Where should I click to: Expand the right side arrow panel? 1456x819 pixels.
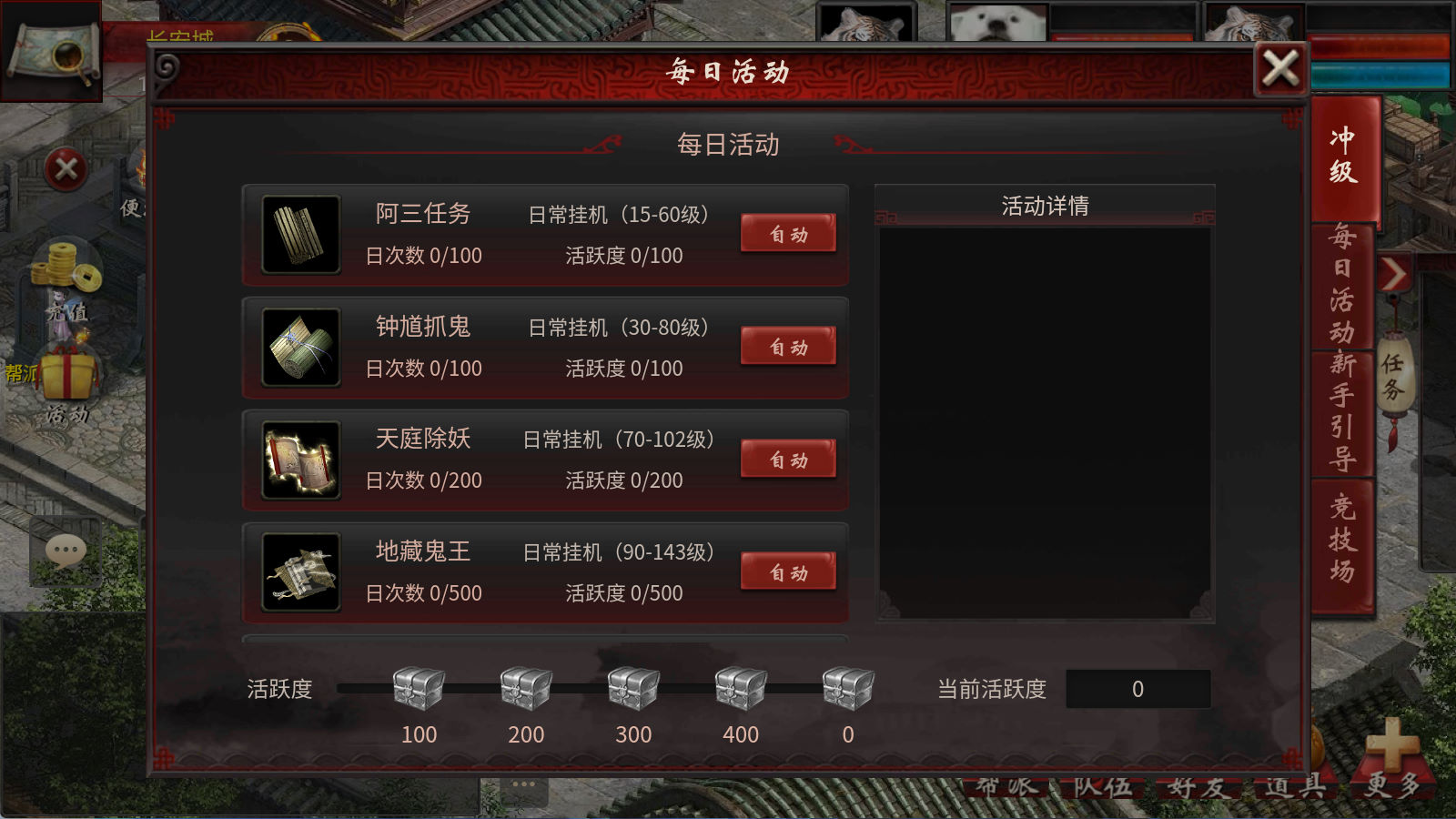point(1394,273)
